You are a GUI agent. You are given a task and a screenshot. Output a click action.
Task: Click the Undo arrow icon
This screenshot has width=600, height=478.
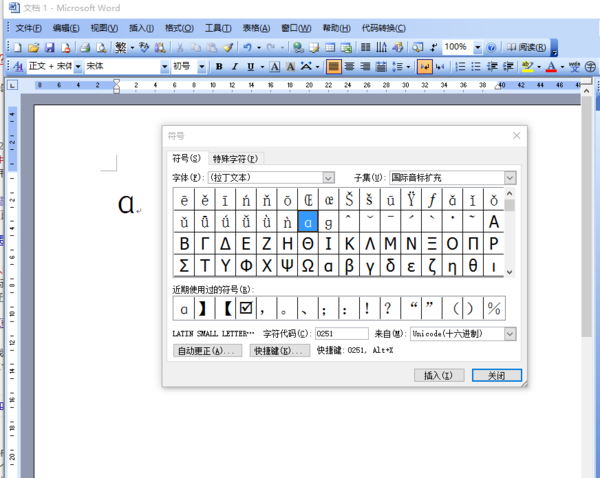[x=247, y=47]
